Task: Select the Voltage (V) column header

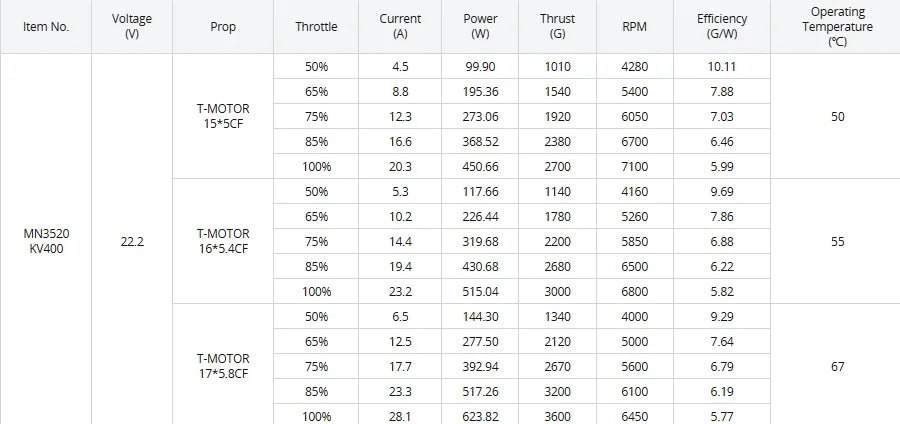Action: 132,27
